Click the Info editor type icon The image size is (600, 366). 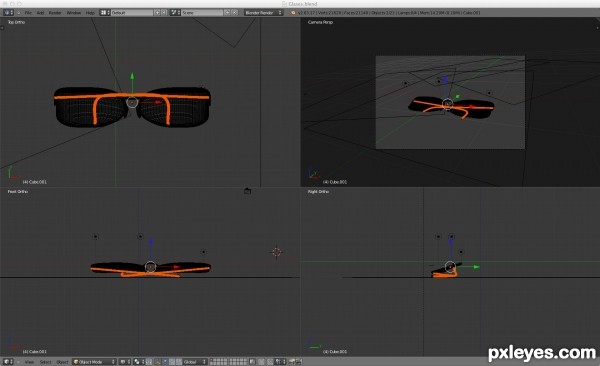point(8,13)
